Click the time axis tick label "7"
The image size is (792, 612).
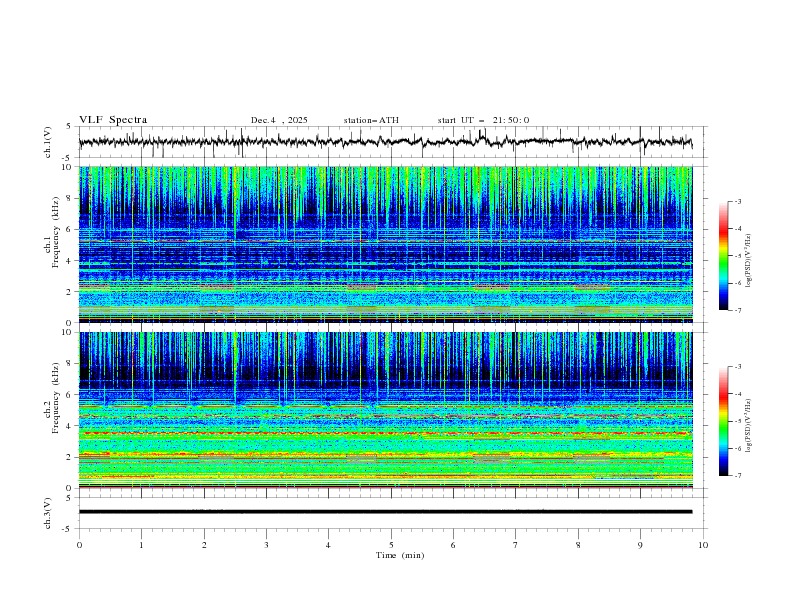pos(516,545)
